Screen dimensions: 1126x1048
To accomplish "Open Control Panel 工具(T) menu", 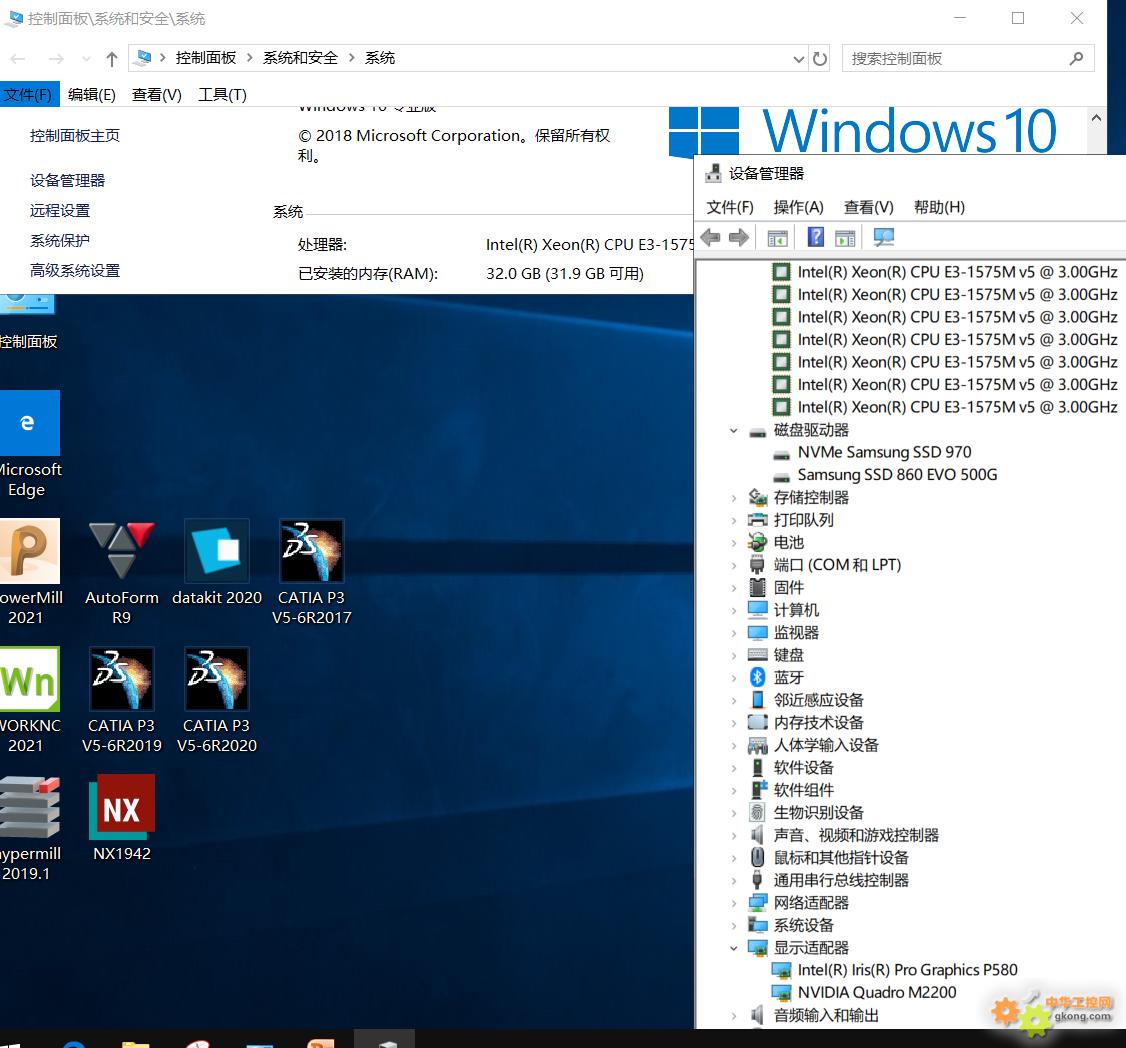I will pyautogui.click(x=223, y=95).
